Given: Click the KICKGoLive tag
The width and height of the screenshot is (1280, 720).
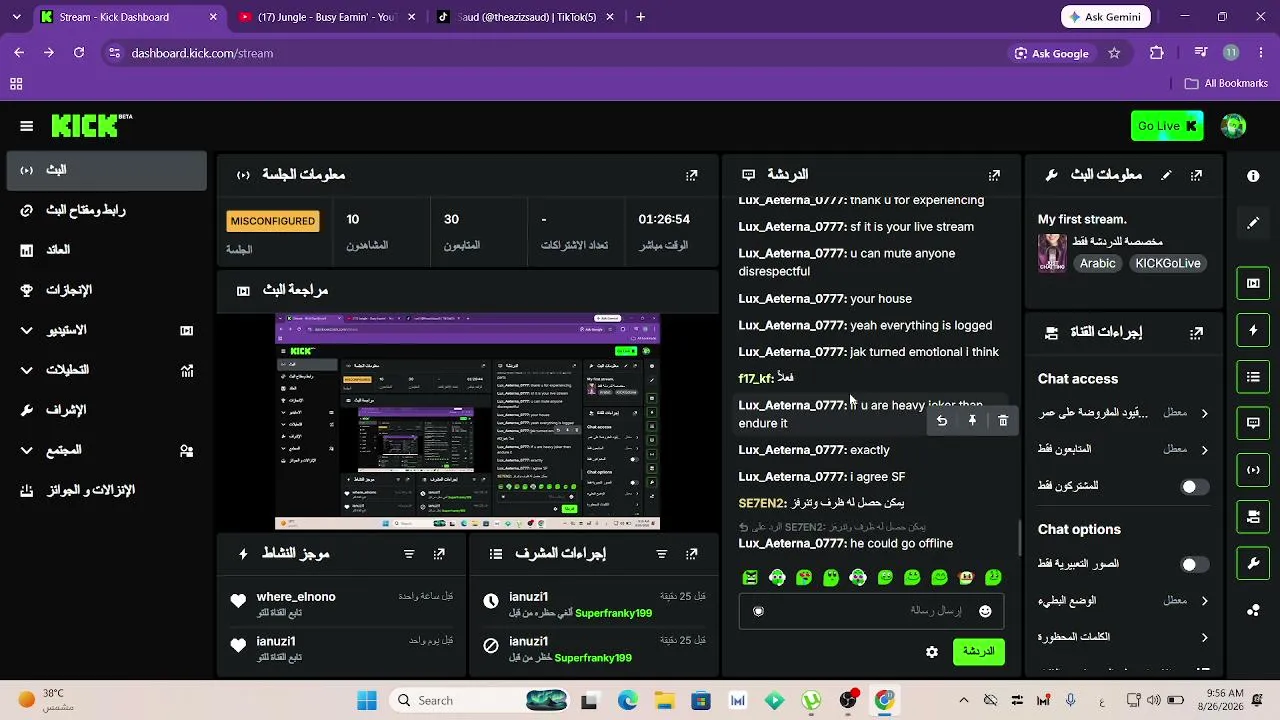Looking at the screenshot, I should [1168, 264].
